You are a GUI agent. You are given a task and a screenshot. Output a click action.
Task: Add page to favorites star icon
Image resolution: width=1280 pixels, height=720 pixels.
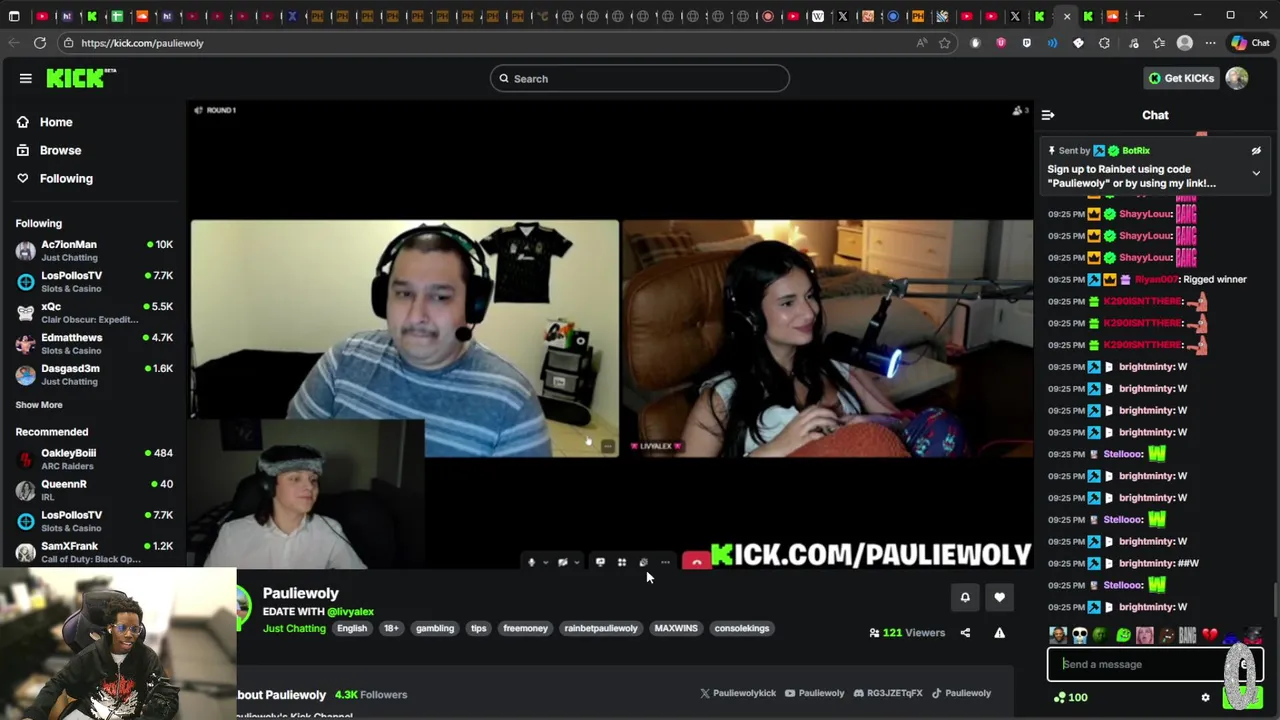point(944,43)
